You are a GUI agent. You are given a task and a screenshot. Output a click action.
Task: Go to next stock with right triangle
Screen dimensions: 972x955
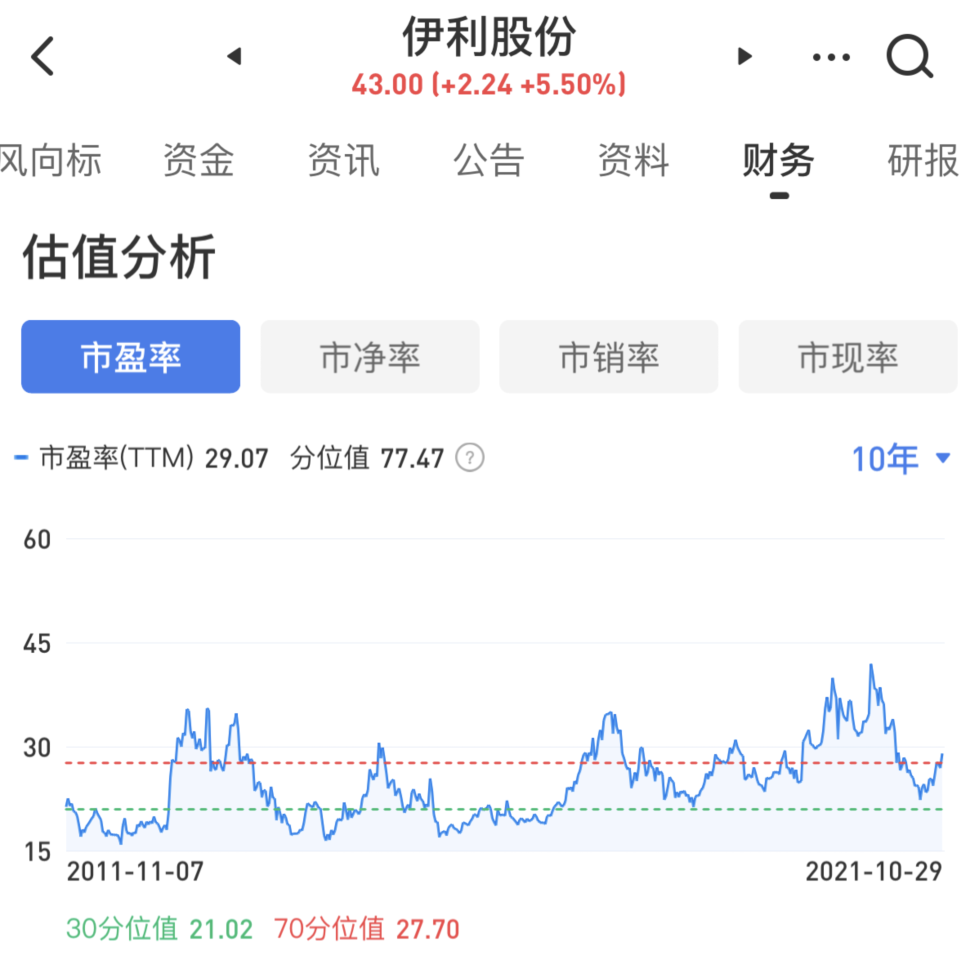(744, 56)
